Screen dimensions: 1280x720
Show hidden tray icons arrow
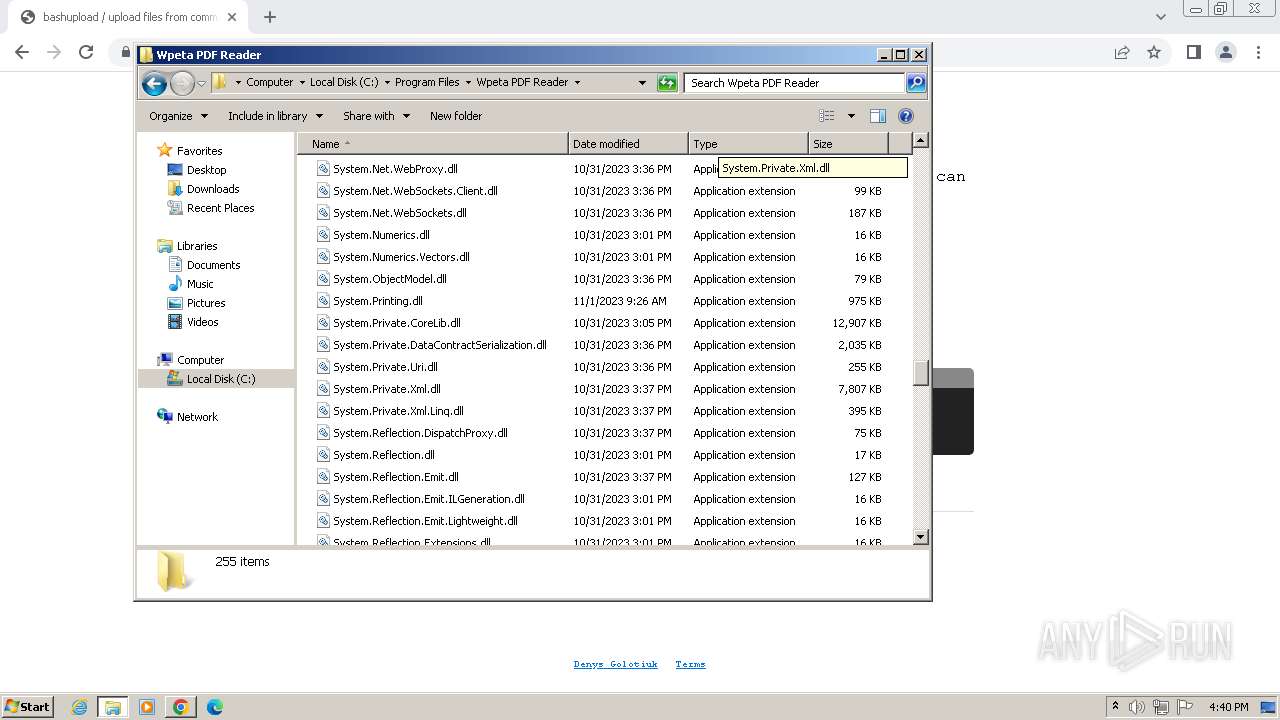pos(1115,707)
